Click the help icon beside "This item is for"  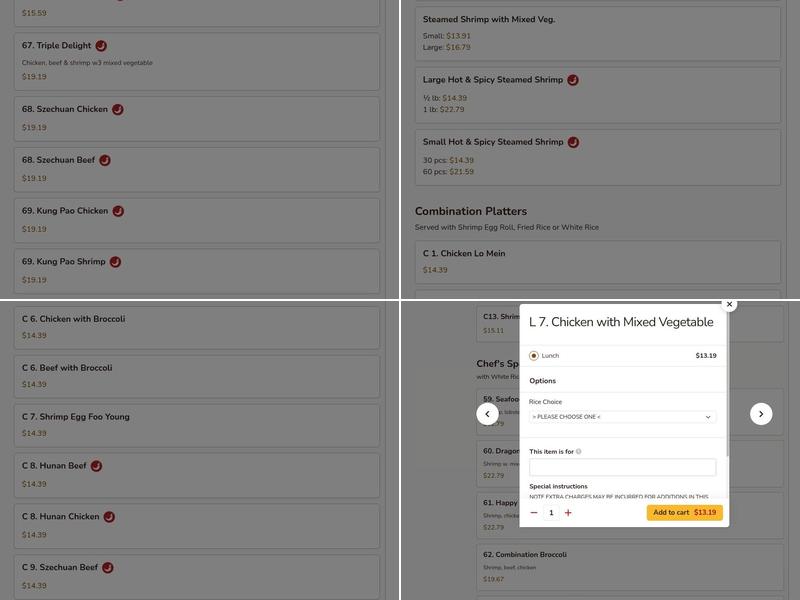pyautogui.click(x=579, y=452)
